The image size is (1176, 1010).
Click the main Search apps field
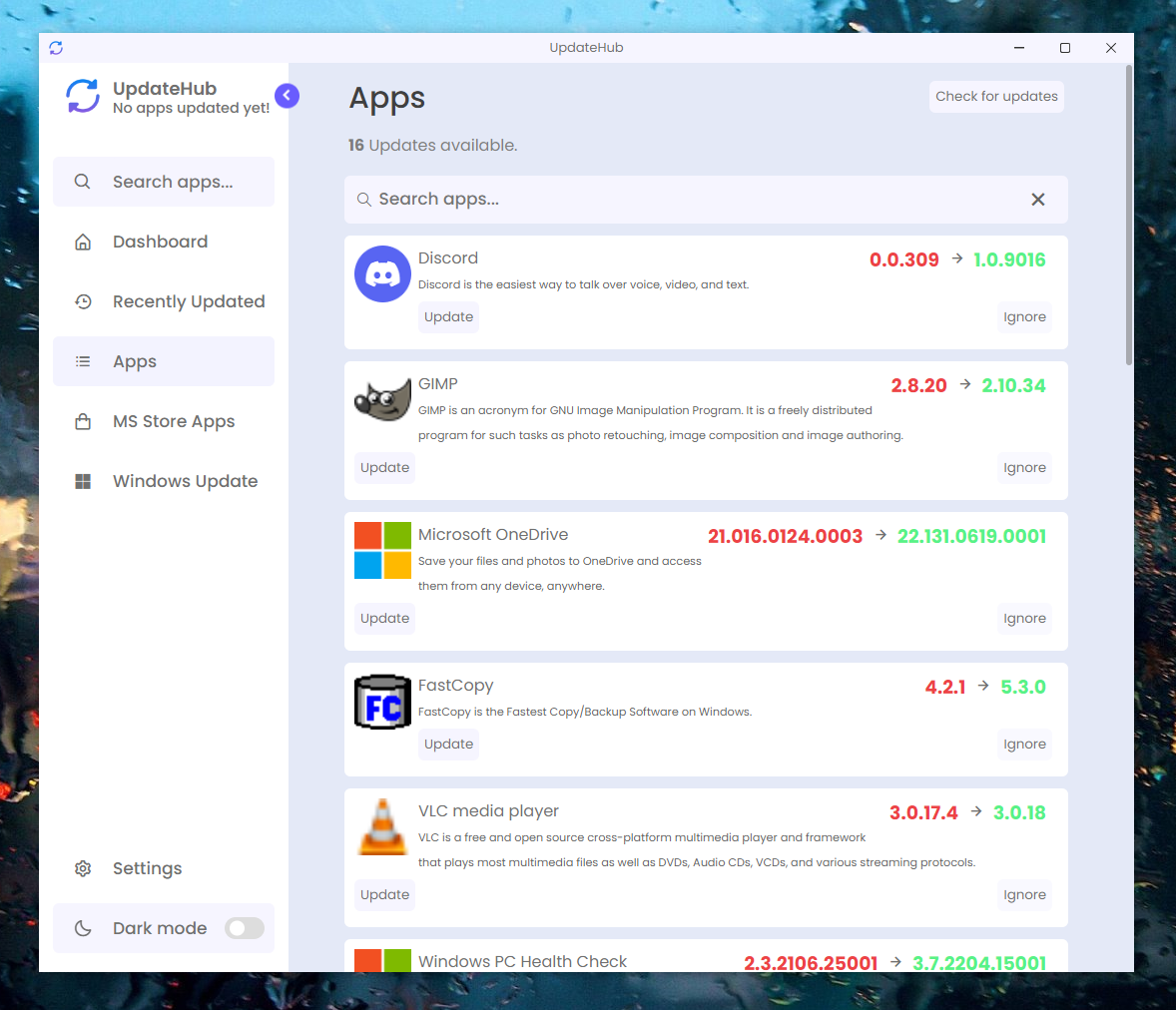tap(706, 200)
